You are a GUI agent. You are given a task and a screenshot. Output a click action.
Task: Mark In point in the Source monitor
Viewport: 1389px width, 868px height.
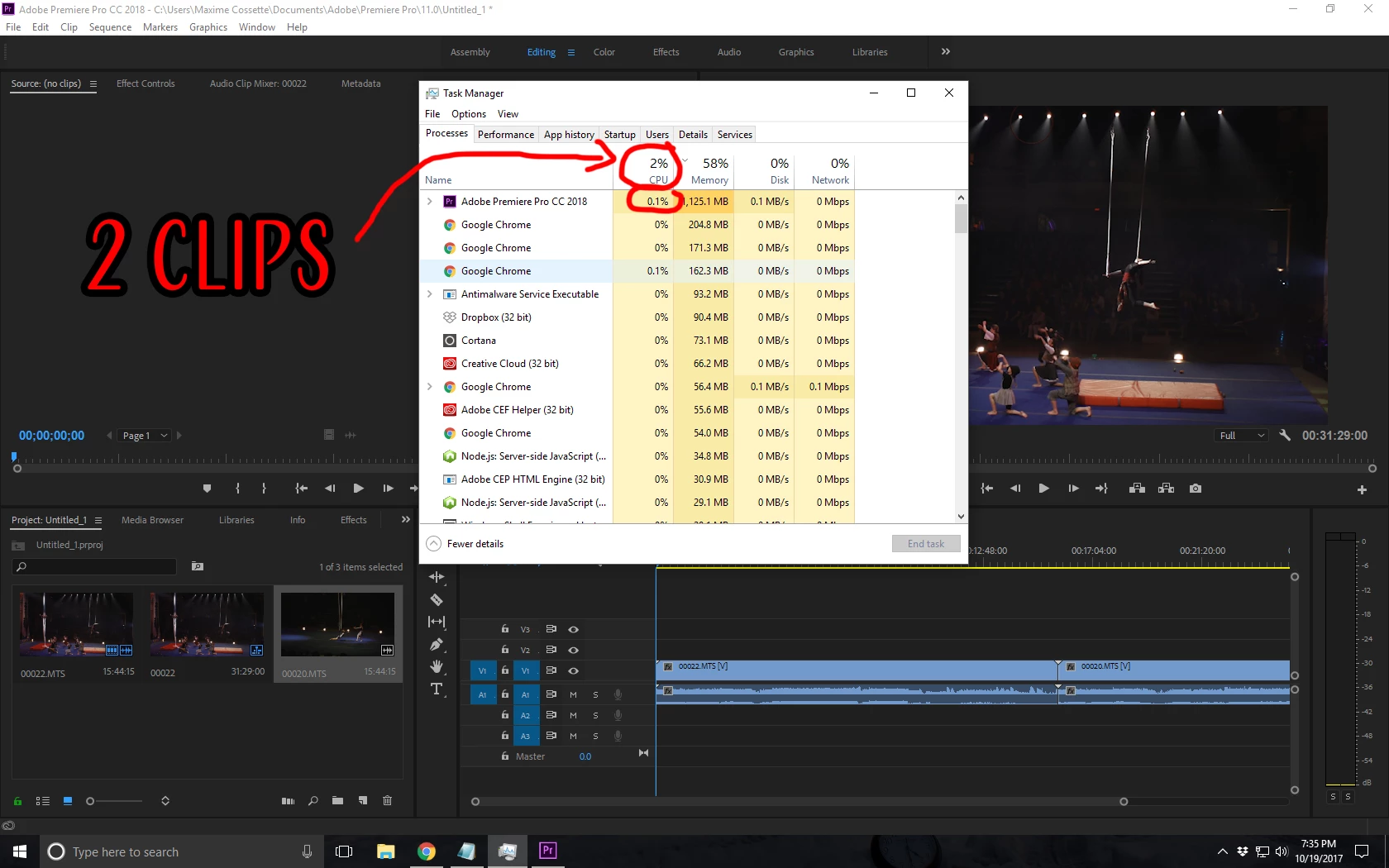[x=238, y=489]
